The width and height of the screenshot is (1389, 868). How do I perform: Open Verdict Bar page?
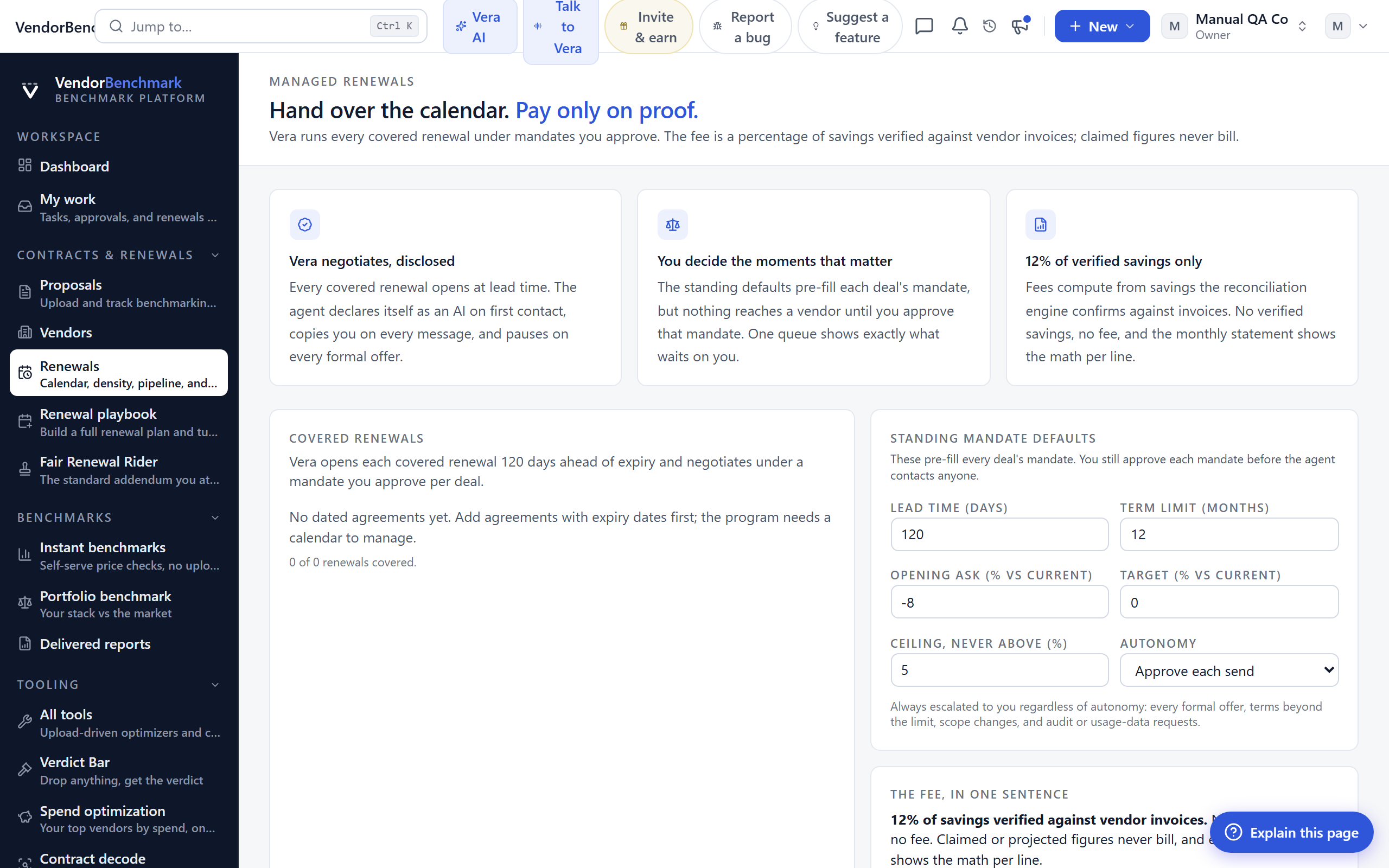(x=119, y=770)
